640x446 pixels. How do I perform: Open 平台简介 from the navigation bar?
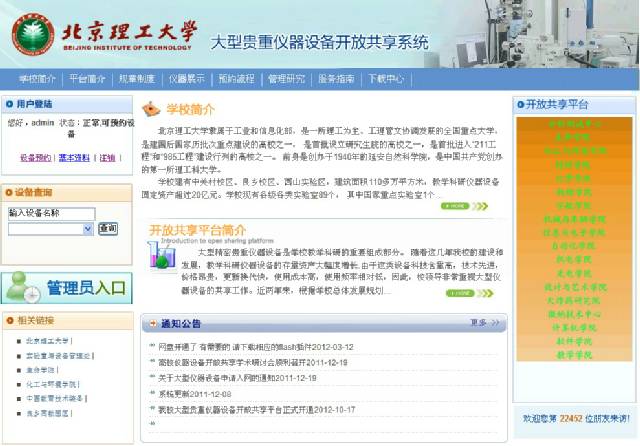pos(87,78)
